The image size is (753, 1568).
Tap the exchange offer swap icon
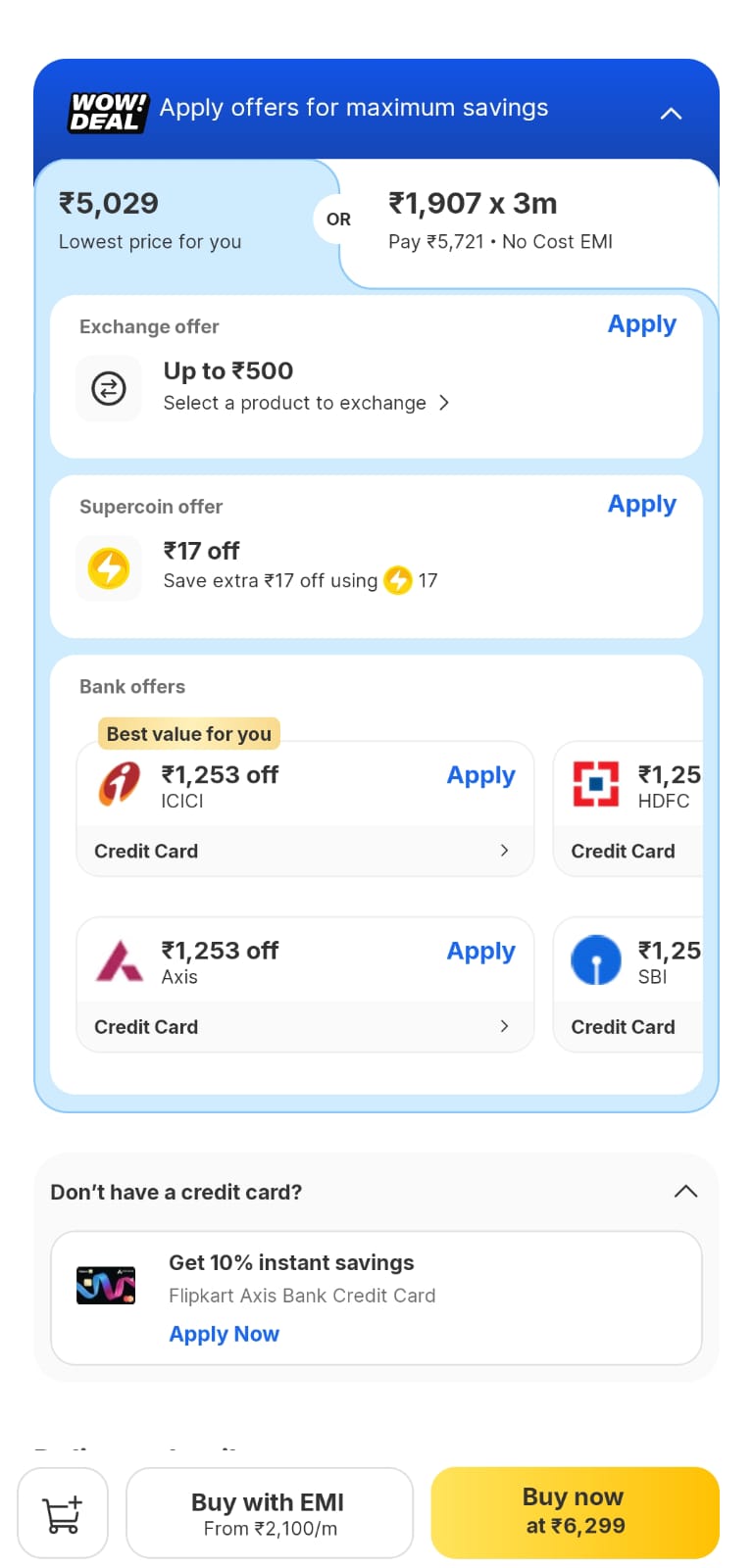(x=109, y=389)
